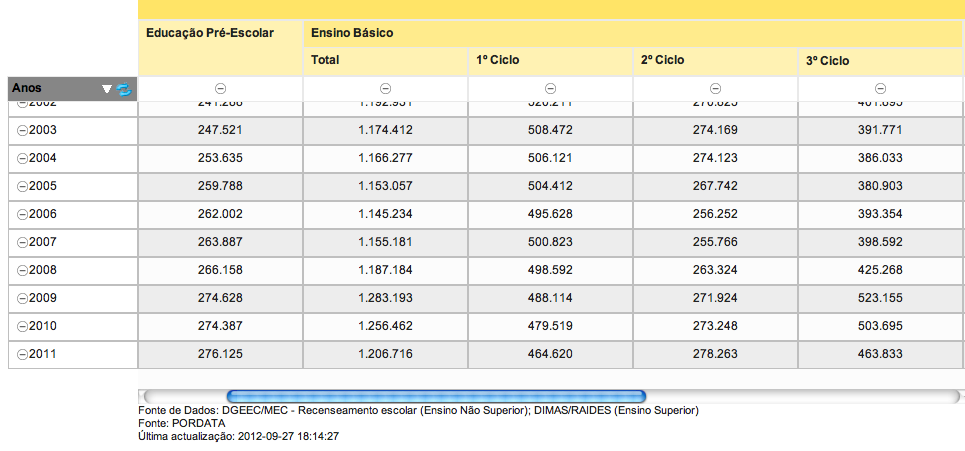
Task: Click the minus icon under Educação Pré-Escolar column
Action: click(220, 89)
